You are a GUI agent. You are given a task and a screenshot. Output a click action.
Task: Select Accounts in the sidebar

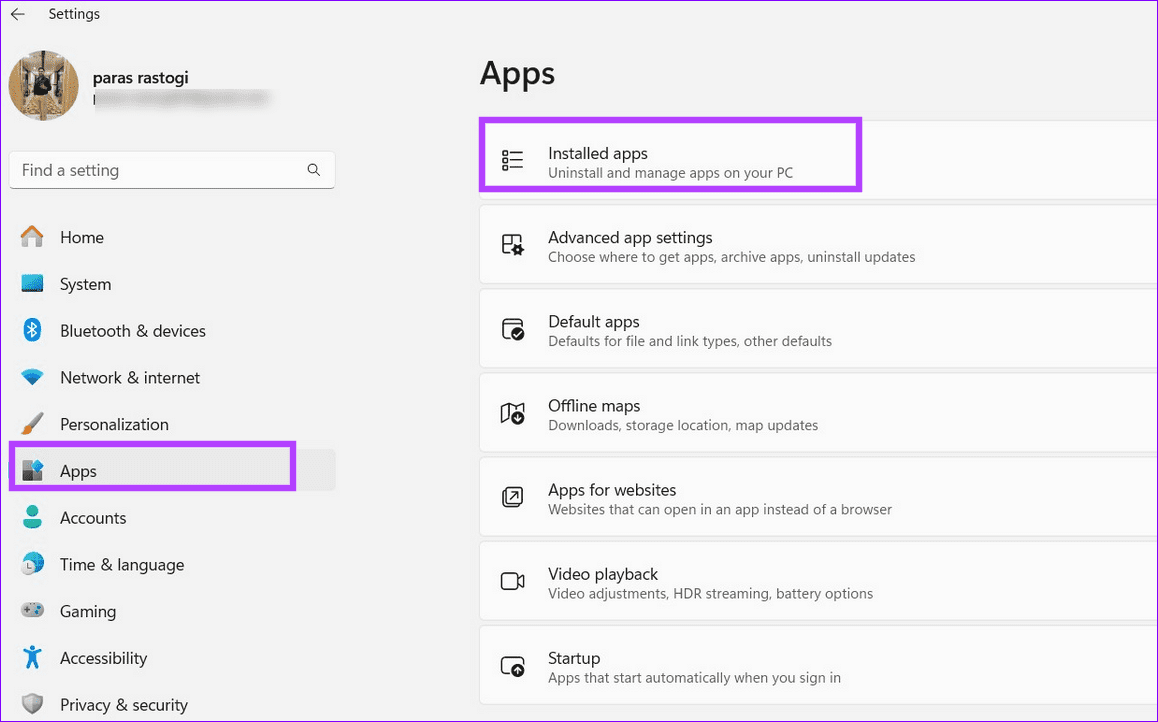[x=93, y=518]
